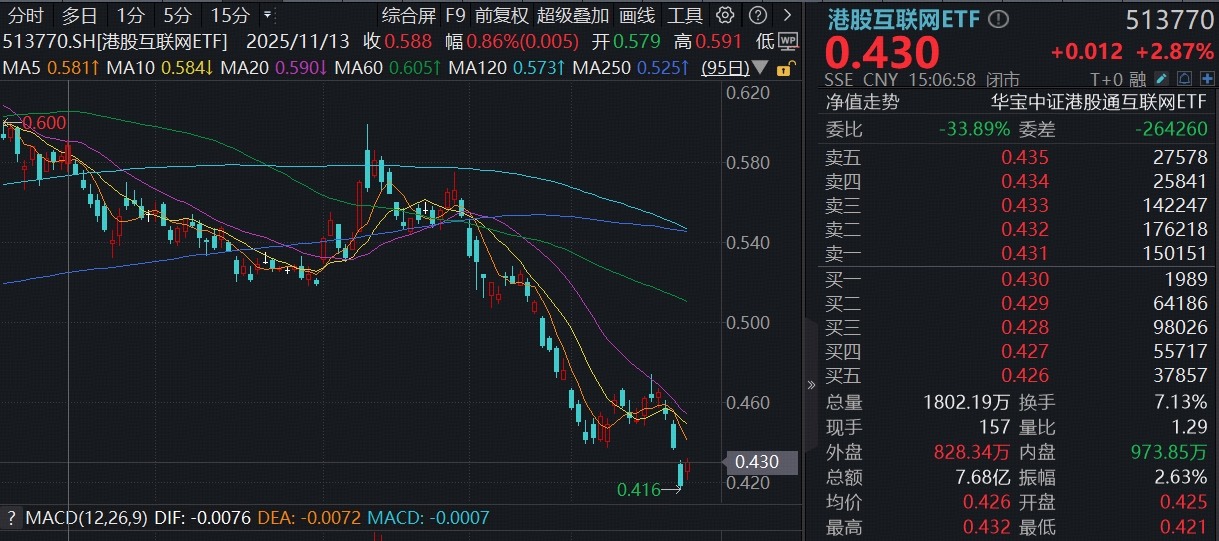Open the 净值走势 net value trend link

point(862,101)
